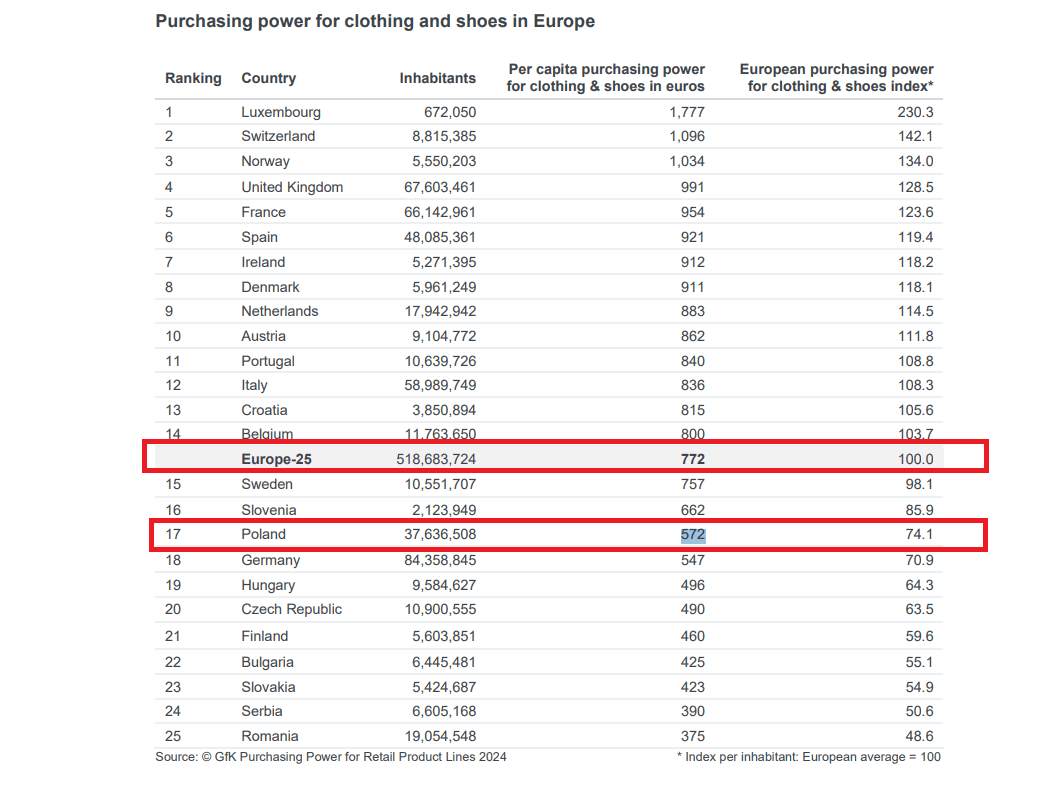Viewport: 1046px width, 785px height.
Task: Click the 63.5 index value for Czech Republic
Action: pos(919,610)
